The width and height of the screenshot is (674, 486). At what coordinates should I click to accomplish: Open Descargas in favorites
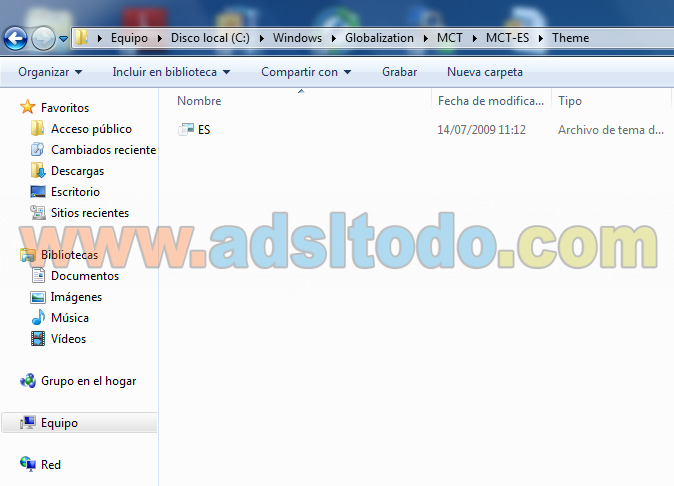pyautogui.click(x=77, y=171)
